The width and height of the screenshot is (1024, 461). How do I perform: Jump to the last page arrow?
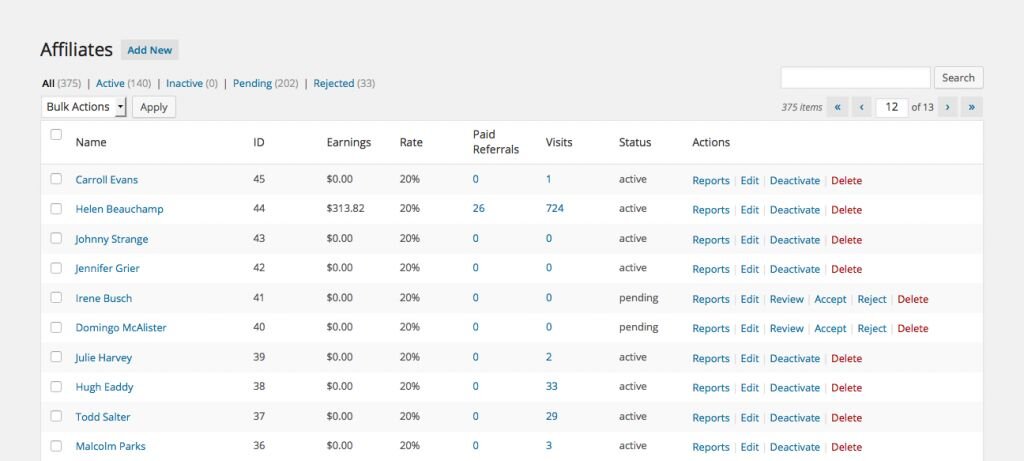point(971,107)
